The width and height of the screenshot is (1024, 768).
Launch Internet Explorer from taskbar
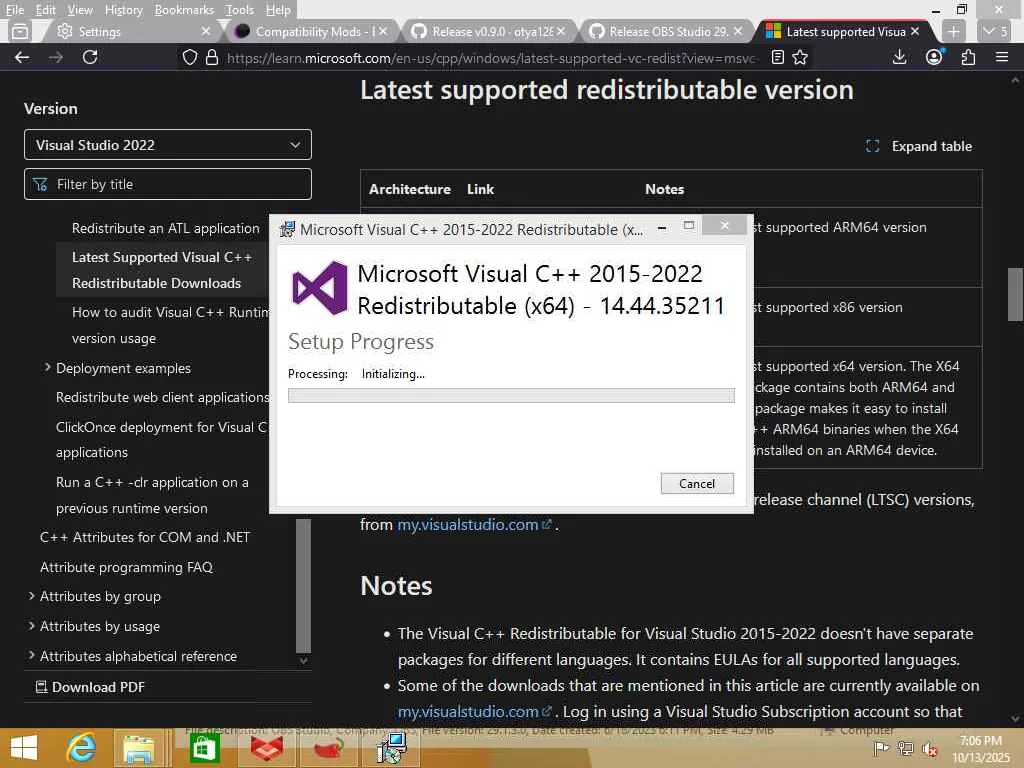tap(82, 748)
